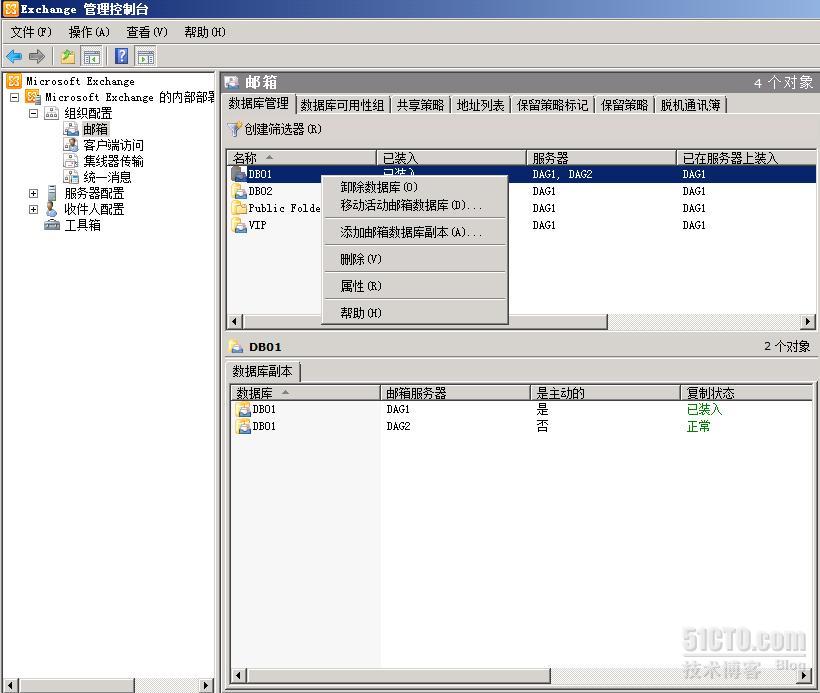
Task: Click the filter funnel icon beside 创建筛选器
Action: click(x=235, y=129)
